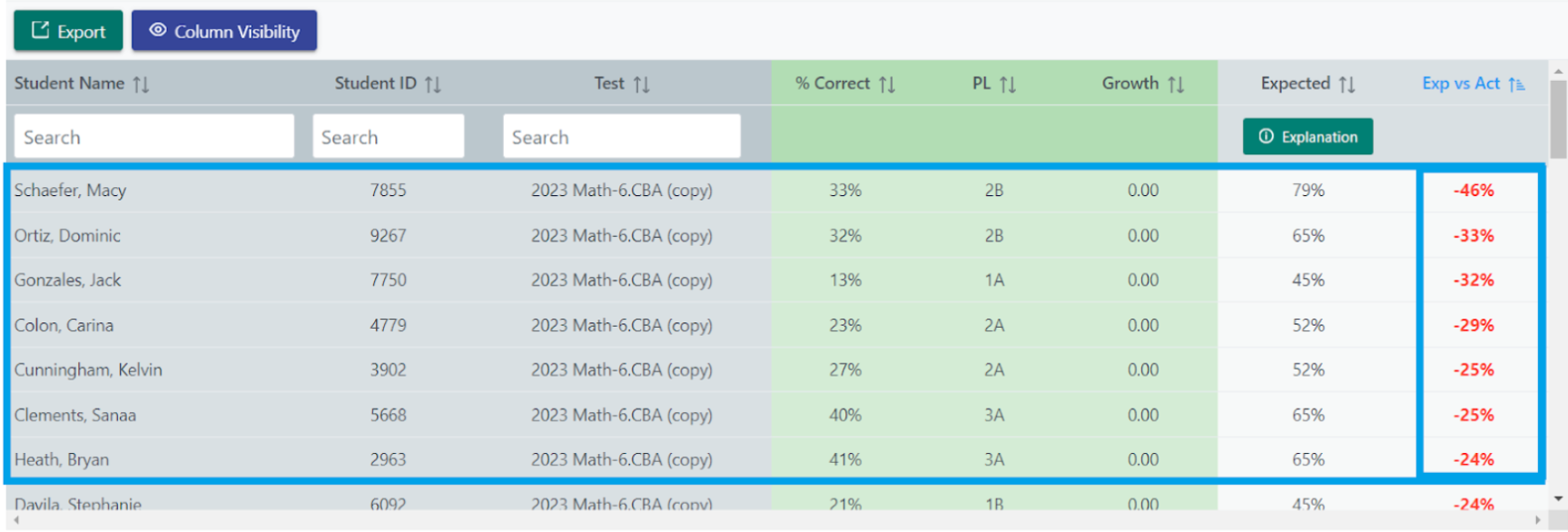Sort by Growth column arrows
Screen dimensions: 1568x532
[1176, 84]
